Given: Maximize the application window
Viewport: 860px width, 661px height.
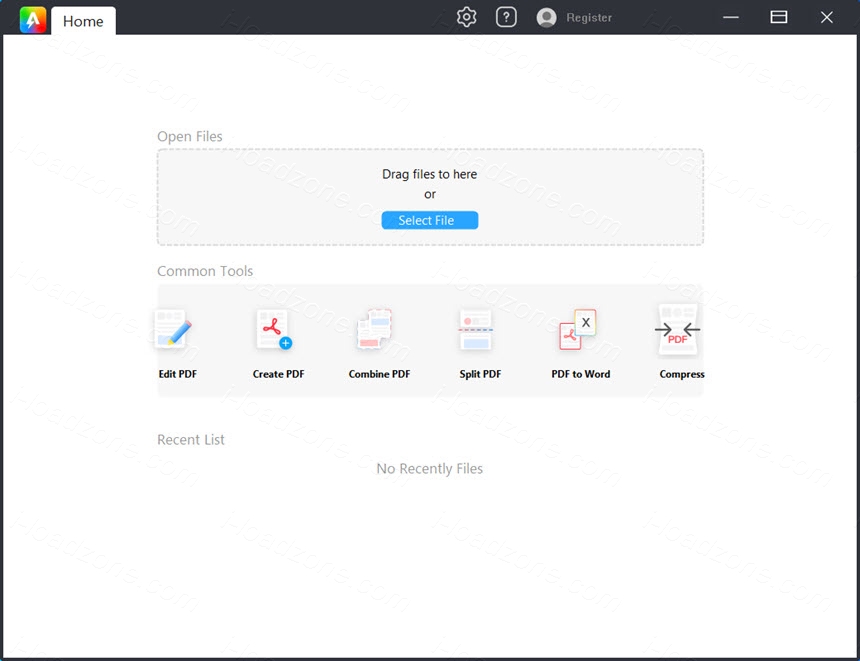Looking at the screenshot, I should click(779, 17).
